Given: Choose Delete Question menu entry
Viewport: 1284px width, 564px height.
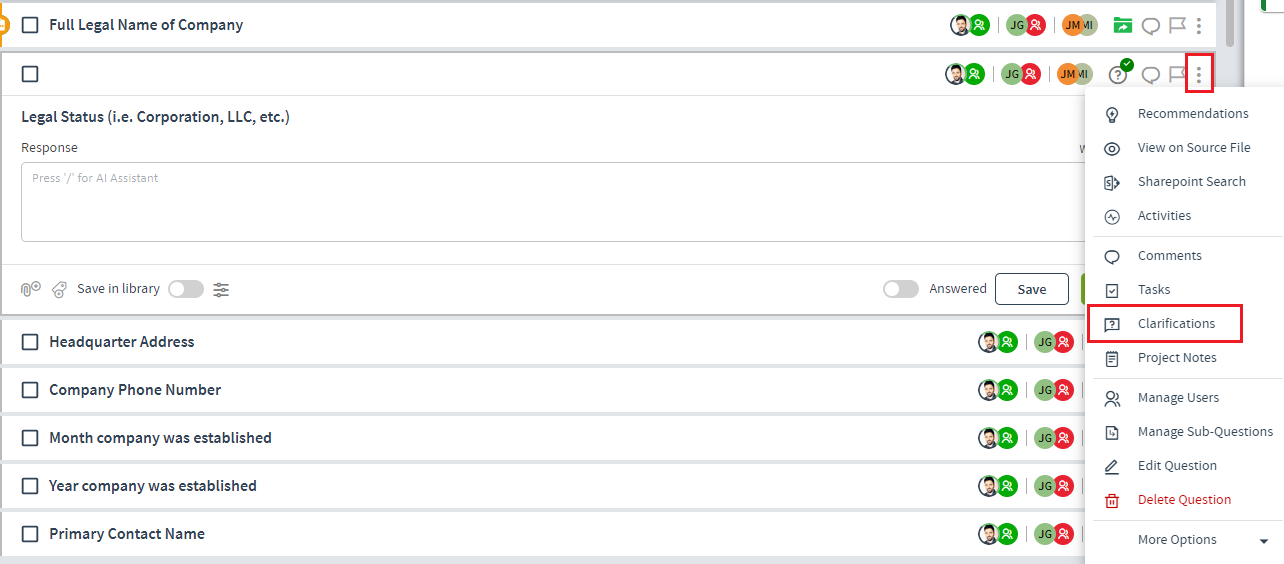Looking at the screenshot, I should click(1184, 500).
